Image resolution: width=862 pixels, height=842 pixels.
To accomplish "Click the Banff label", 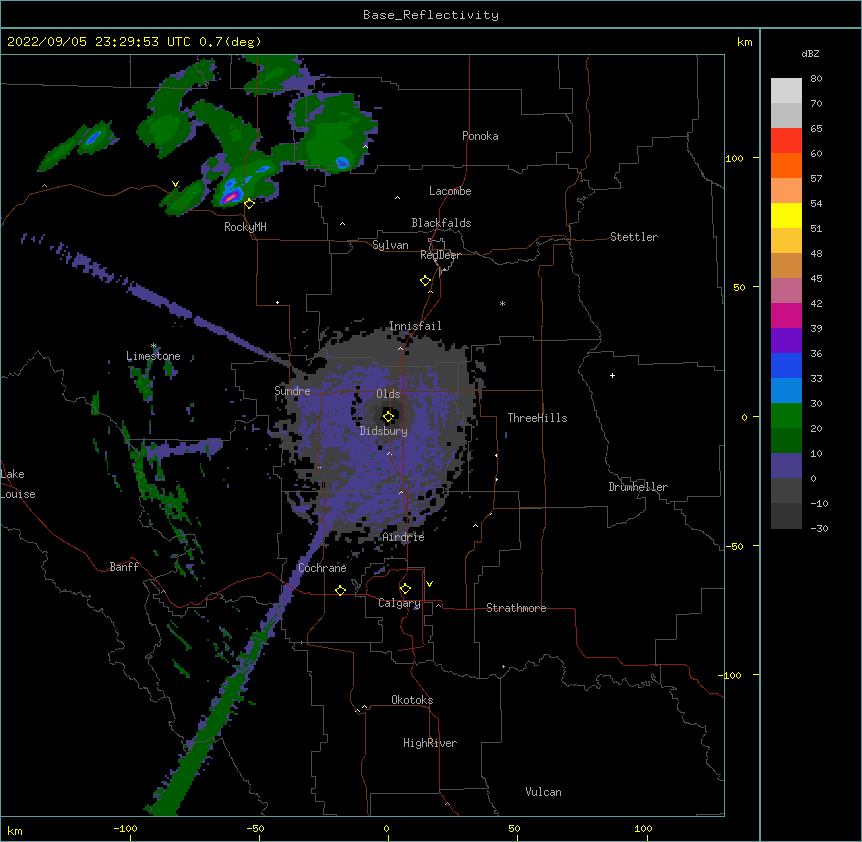I will [x=124, y=567].
